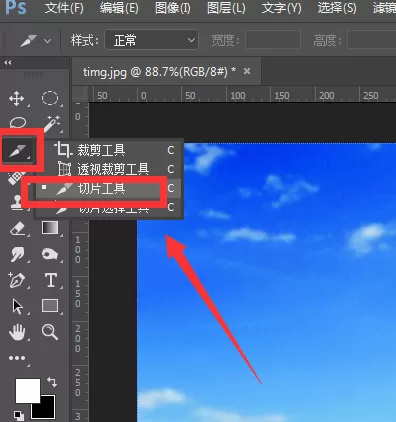Select the Move tool
396x422 pixels.
17,99
